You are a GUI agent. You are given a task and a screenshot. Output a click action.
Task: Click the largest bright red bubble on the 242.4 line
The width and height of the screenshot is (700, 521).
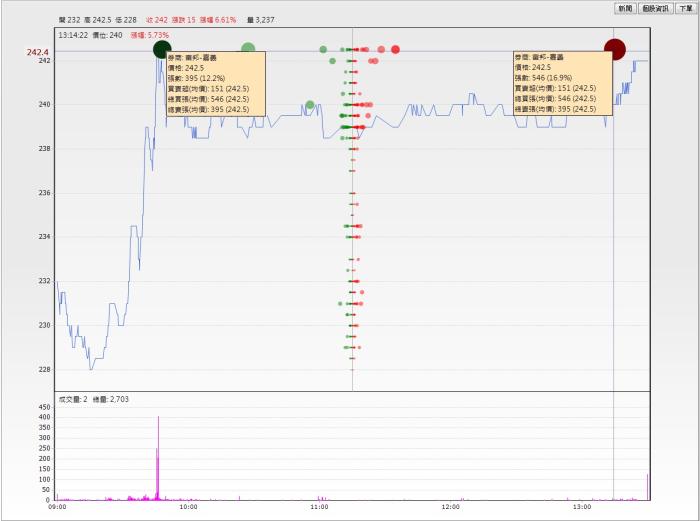(395, 50)
